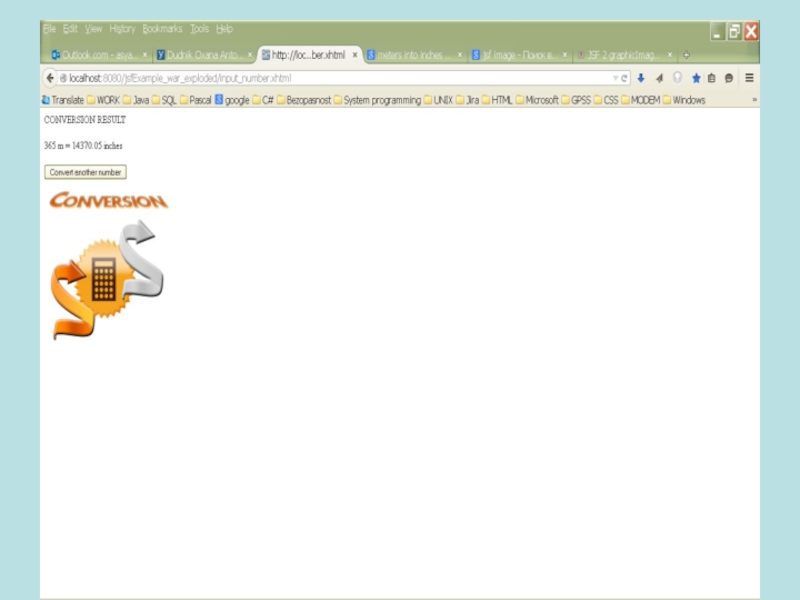Open the UNIX bookmarks folder
Image resolution: width=800 pixels, height=600 pixels.
click(x=438, y=100)
